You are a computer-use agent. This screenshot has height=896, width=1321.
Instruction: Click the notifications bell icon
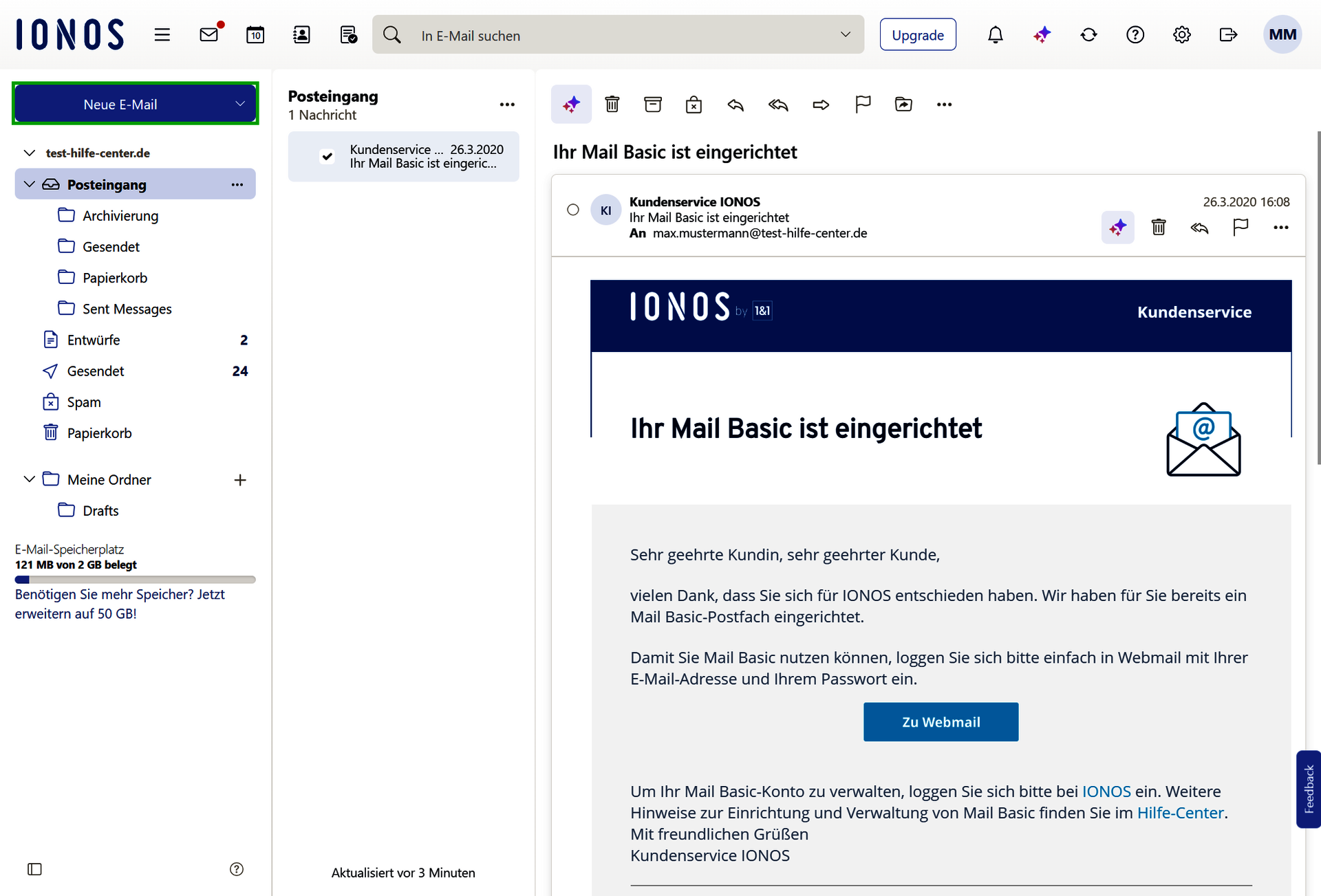[995, 34]
